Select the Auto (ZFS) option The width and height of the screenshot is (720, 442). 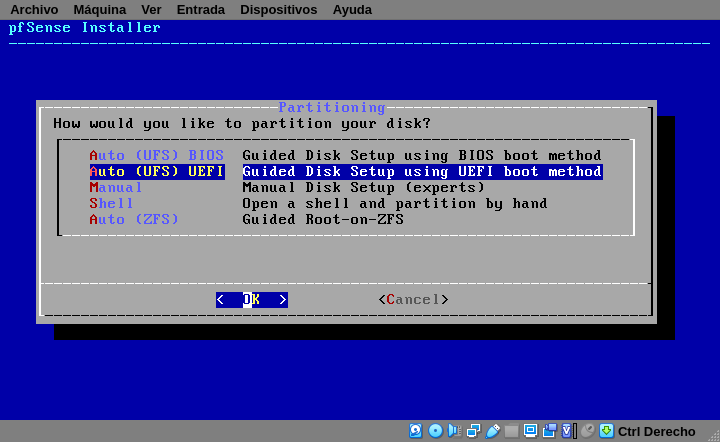pyautogui.click(x=134, y=220)
